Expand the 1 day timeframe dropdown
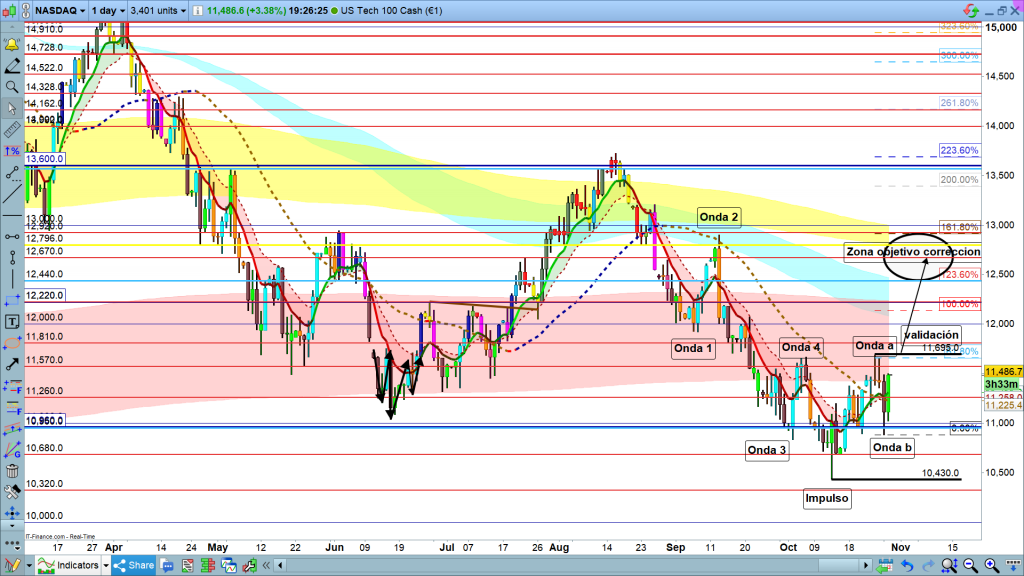 tap(105, 10)
